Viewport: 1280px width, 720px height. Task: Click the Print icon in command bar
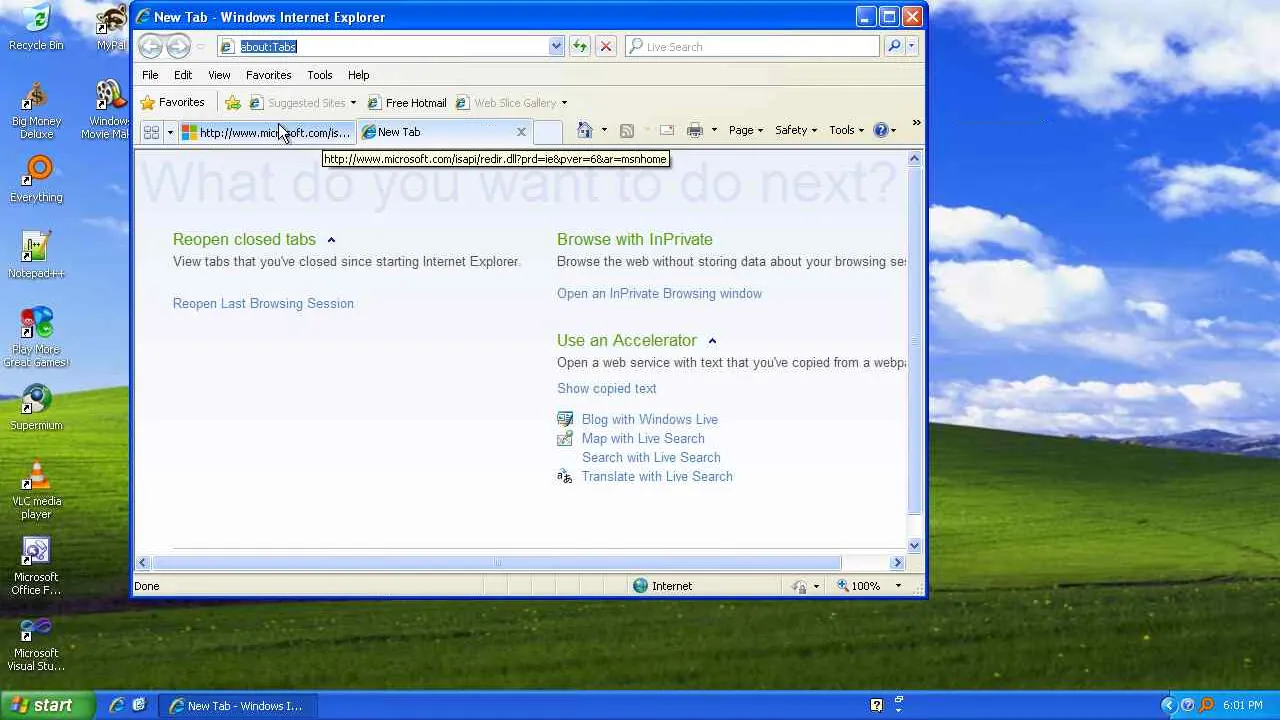[x=695, y=130]
